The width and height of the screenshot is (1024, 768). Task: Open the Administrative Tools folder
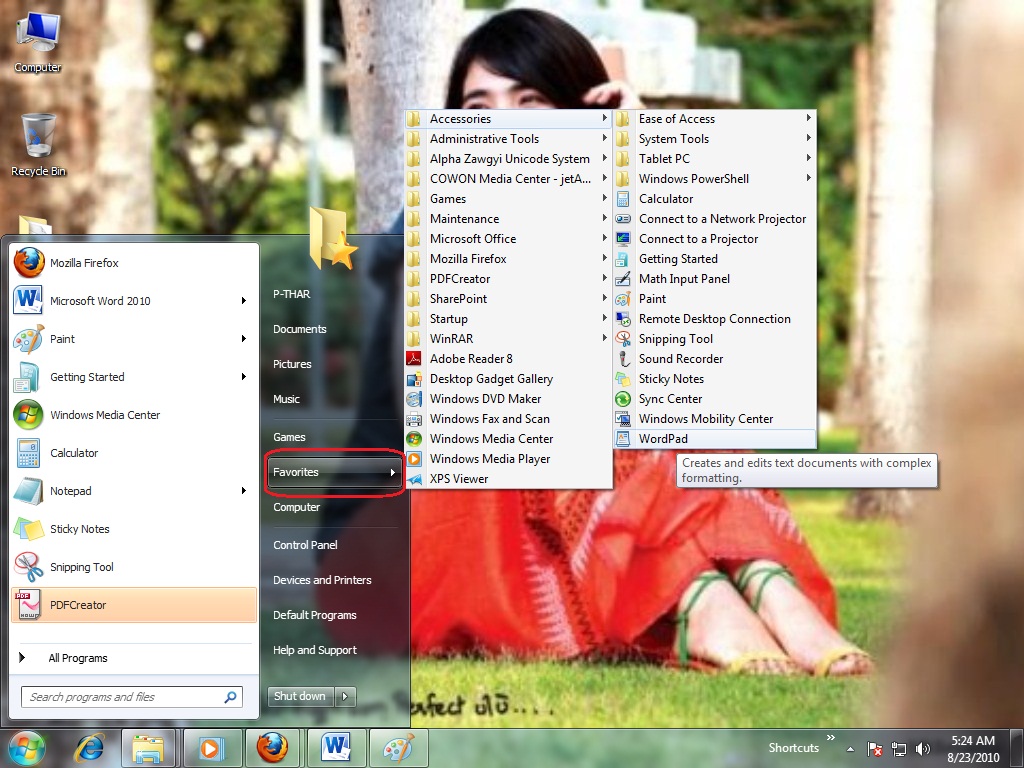pyautogui.click(x=508, y=138)
